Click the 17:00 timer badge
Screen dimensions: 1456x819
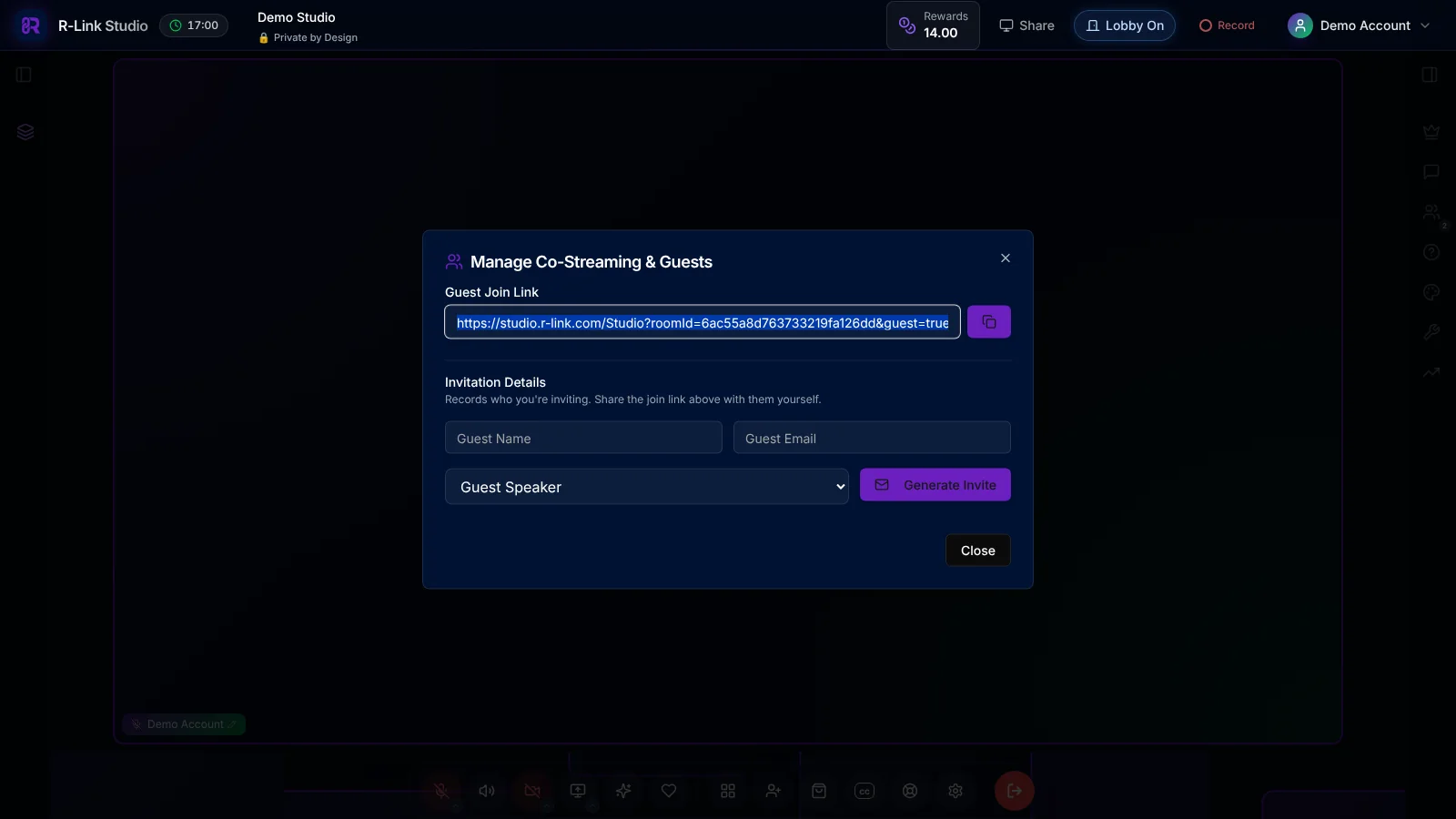(194, 25)
